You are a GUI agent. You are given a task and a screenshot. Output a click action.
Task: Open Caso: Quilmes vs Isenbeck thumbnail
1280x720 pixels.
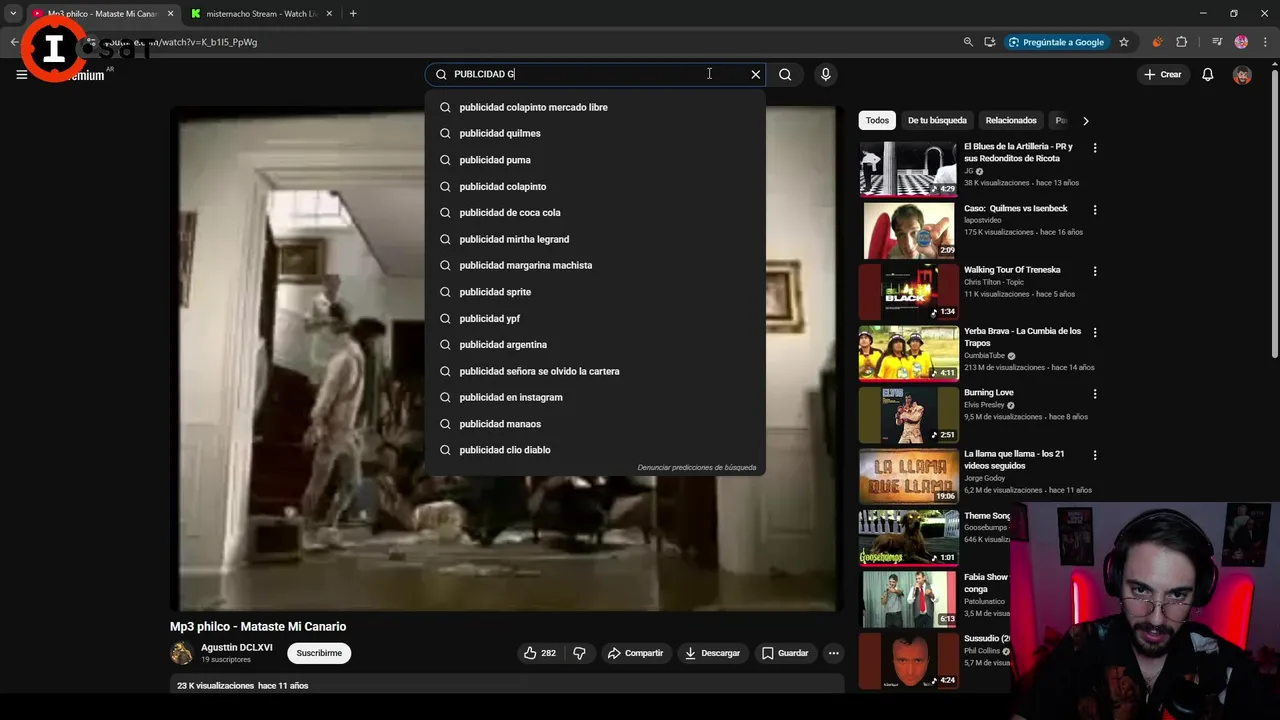point(908,230)
